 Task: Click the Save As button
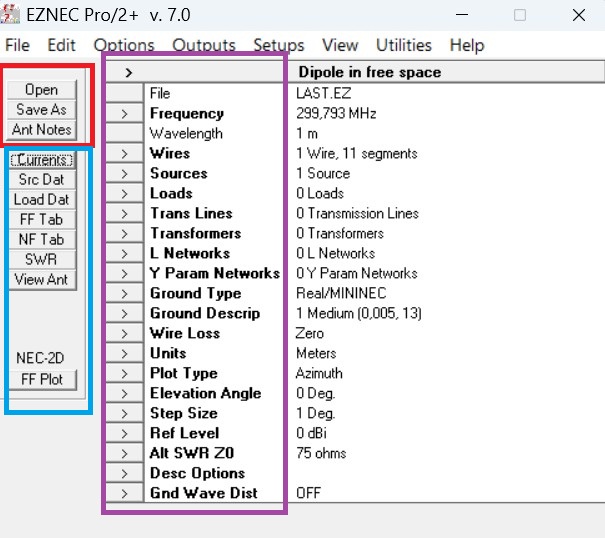pos(41,110)
